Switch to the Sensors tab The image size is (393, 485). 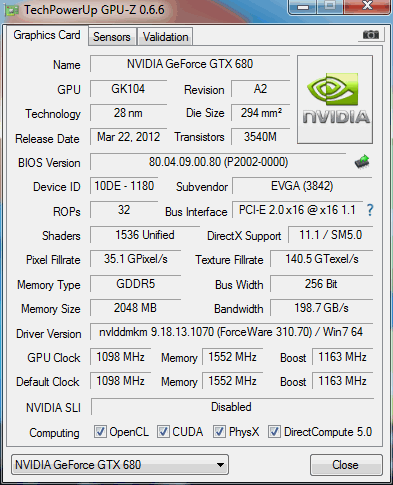coord(112,37)
